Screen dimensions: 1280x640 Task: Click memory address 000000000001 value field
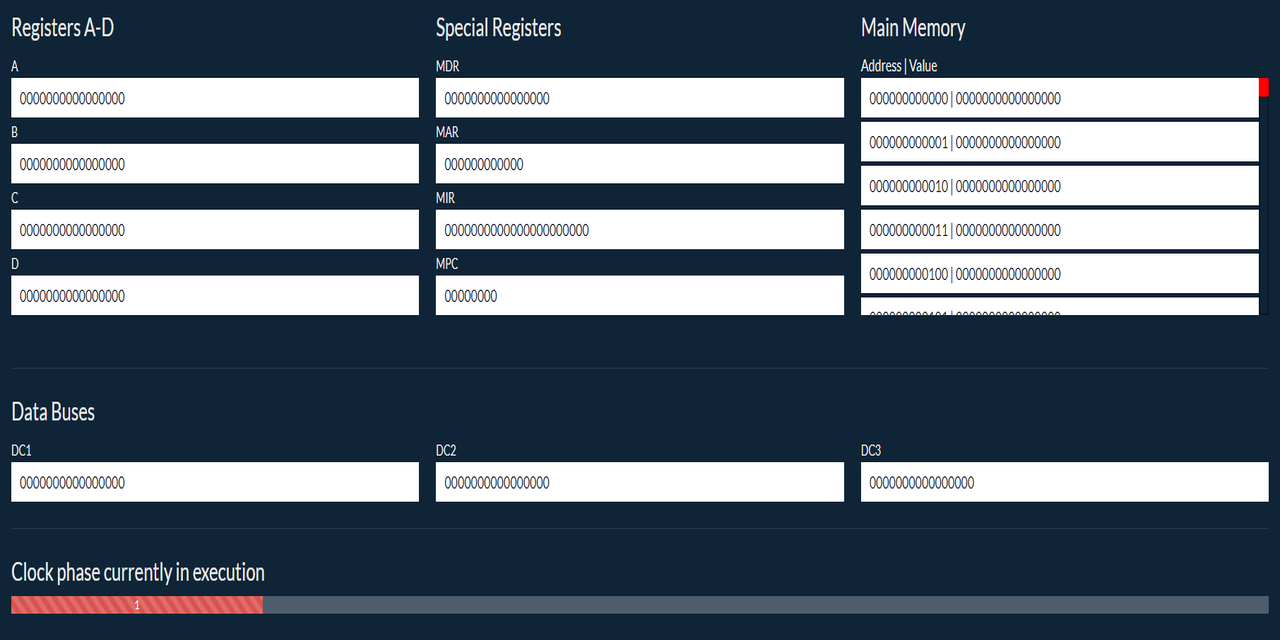pos(1060,141)
